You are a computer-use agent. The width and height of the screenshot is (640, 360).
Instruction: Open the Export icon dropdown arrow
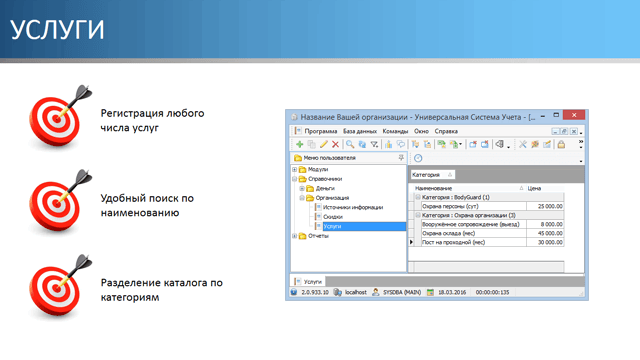(460, 144)
